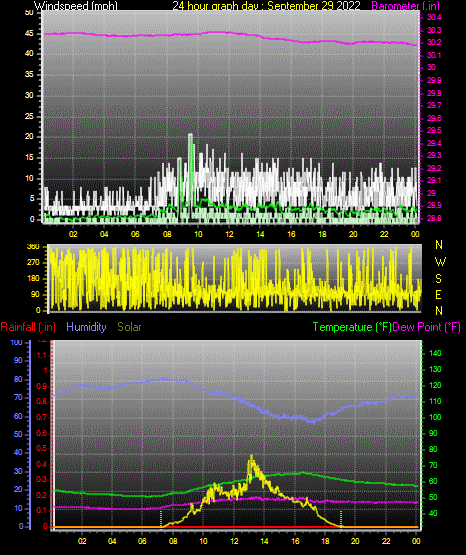Click the 29.1 barometer axis value
466x555 pixels.
434,181
